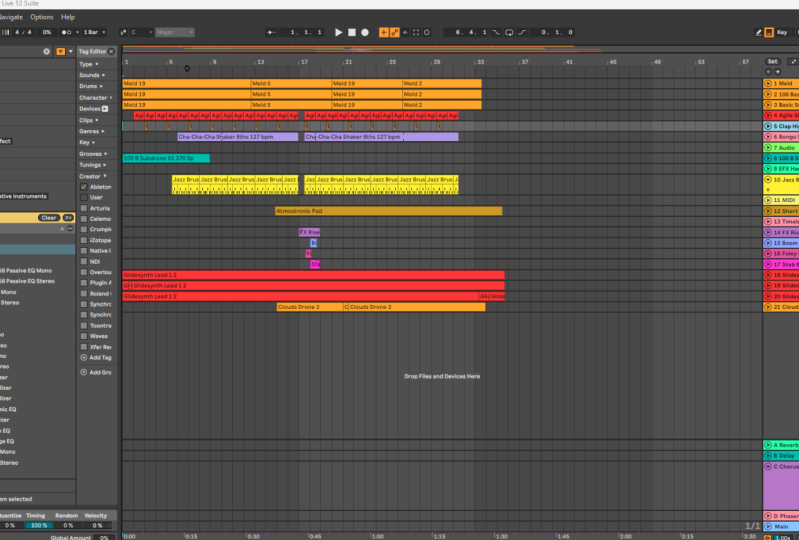Jump to the previous locator arrow
Screen dimensions: 799x540
(x=768, y=72)
